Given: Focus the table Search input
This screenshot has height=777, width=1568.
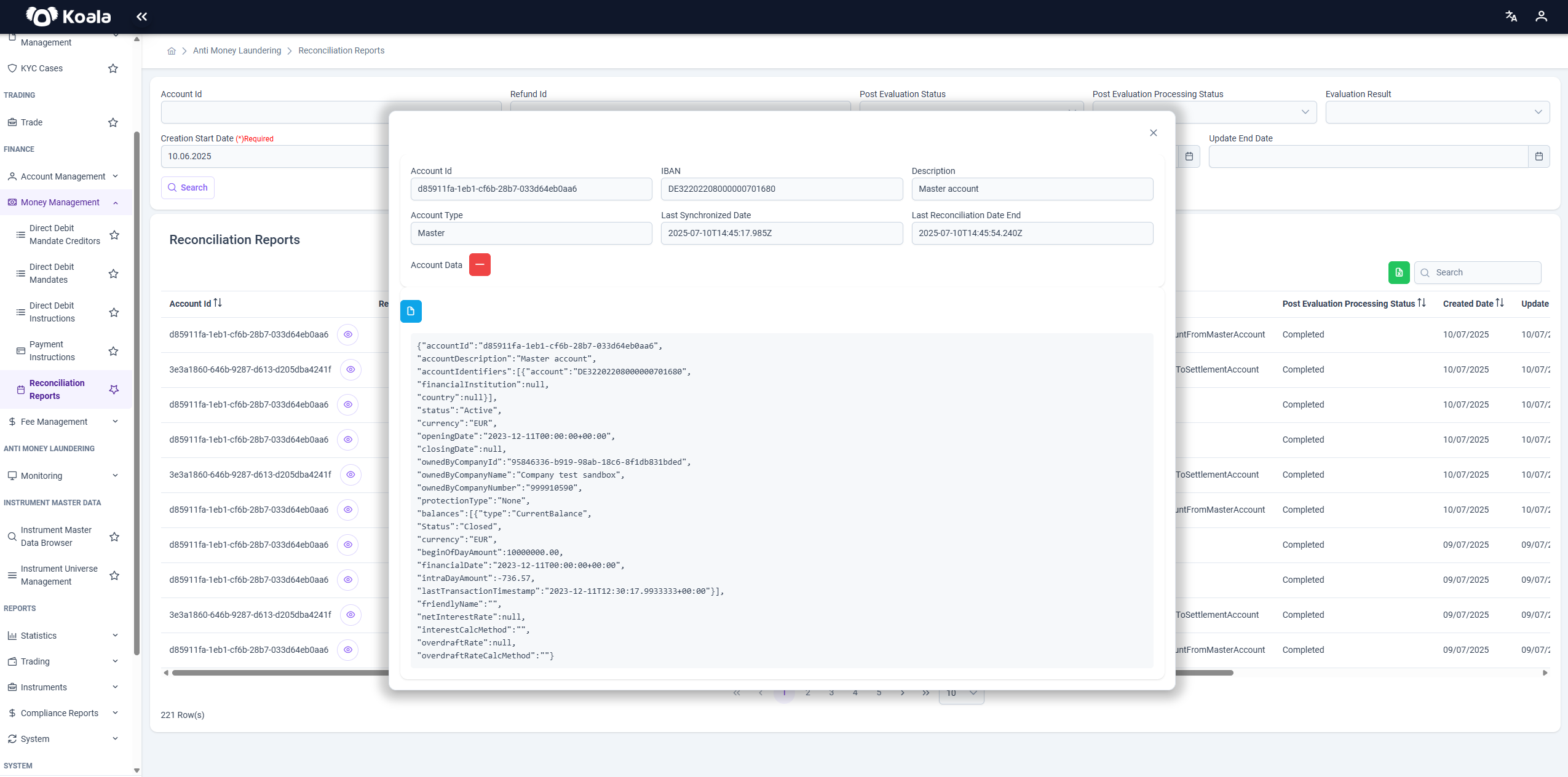Looking at the screenshot, I should point(1477,273).
